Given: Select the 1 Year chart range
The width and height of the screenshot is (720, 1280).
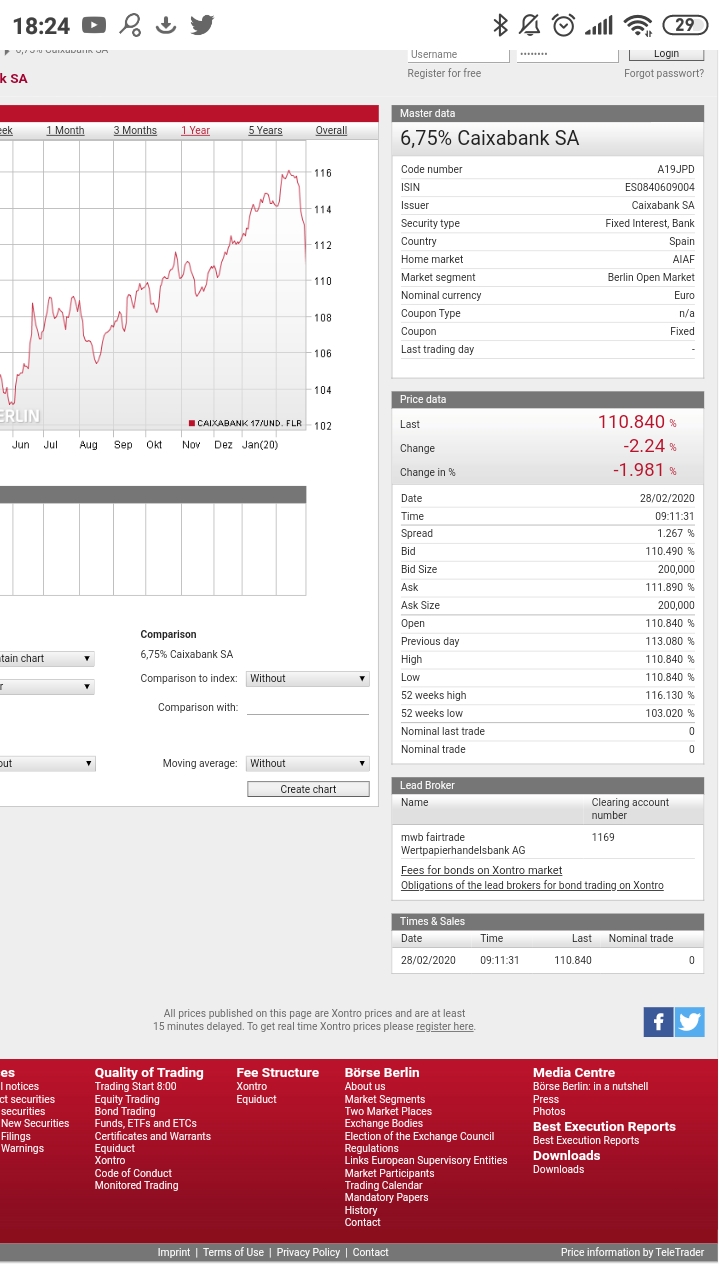Looking at the screenshot, I should (195, 130).
